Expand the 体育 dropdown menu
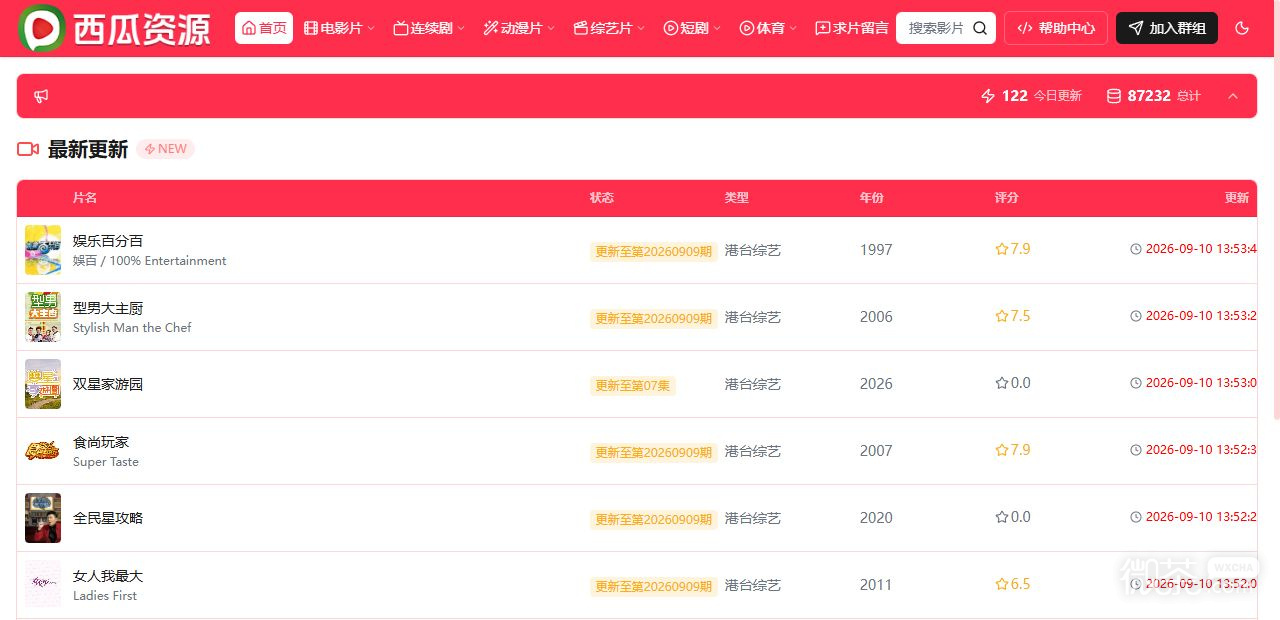The width and height of the screenshot is (1280, 620). (x=768, y=28)
